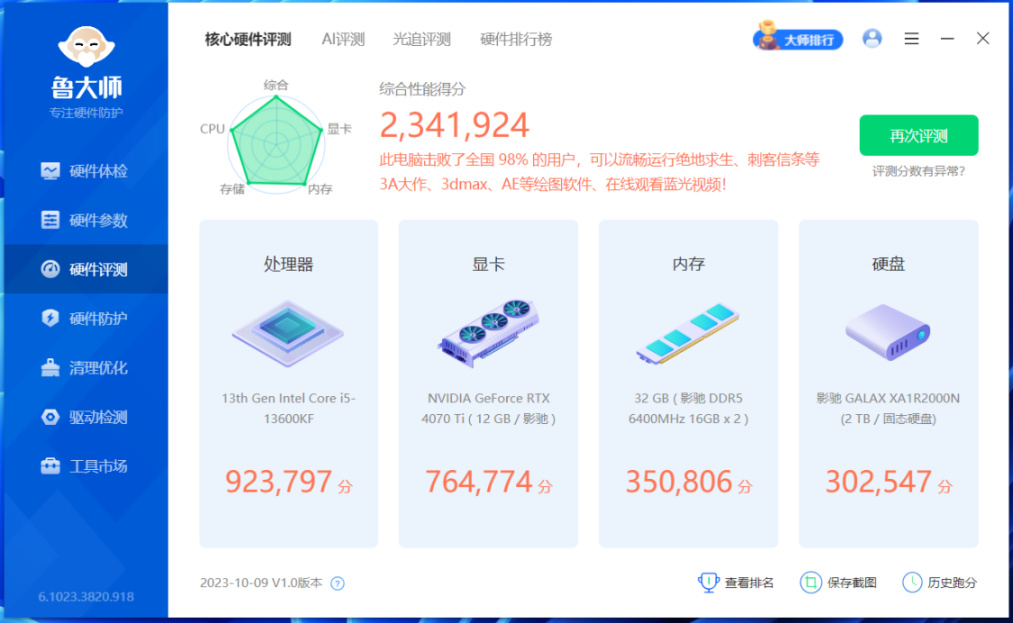The image size is (1013, 623).
Task: Open 硬件体检 sidebar menu item
Action: point(86,171)
